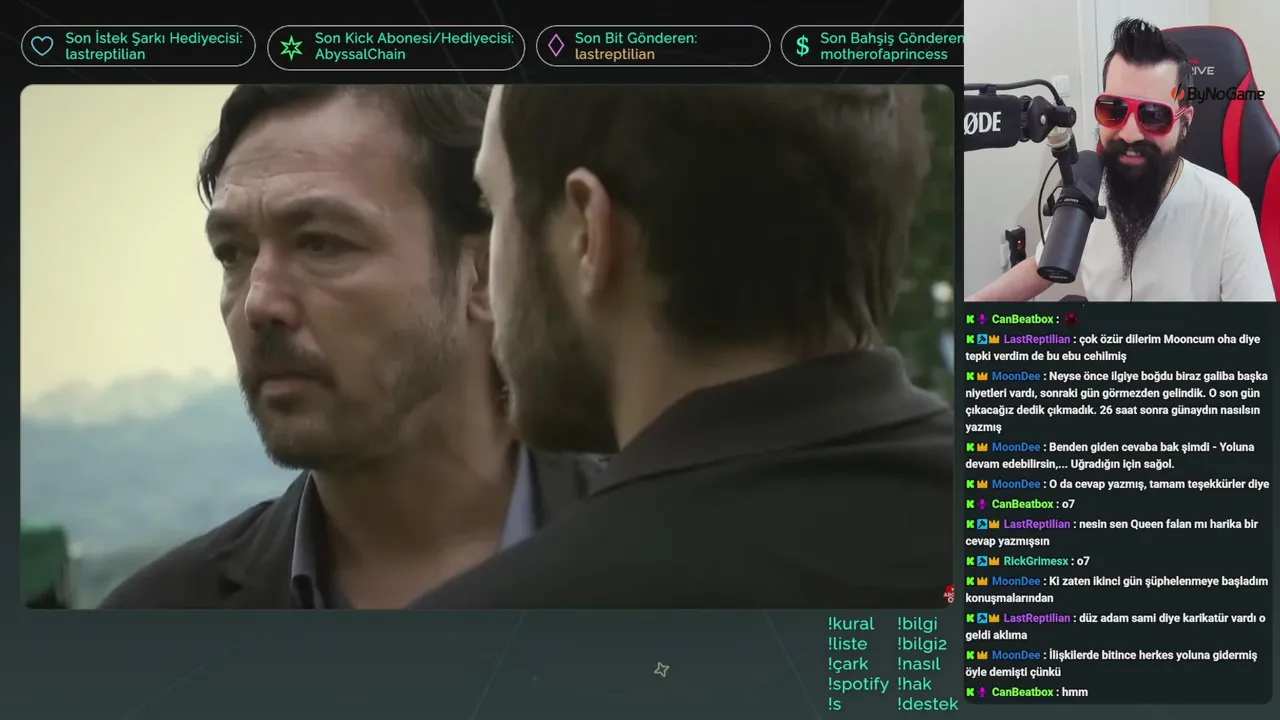Click CanBeatbox username on the hmm message
This screenshot has width=1280, height=720.
point(1022,692)
